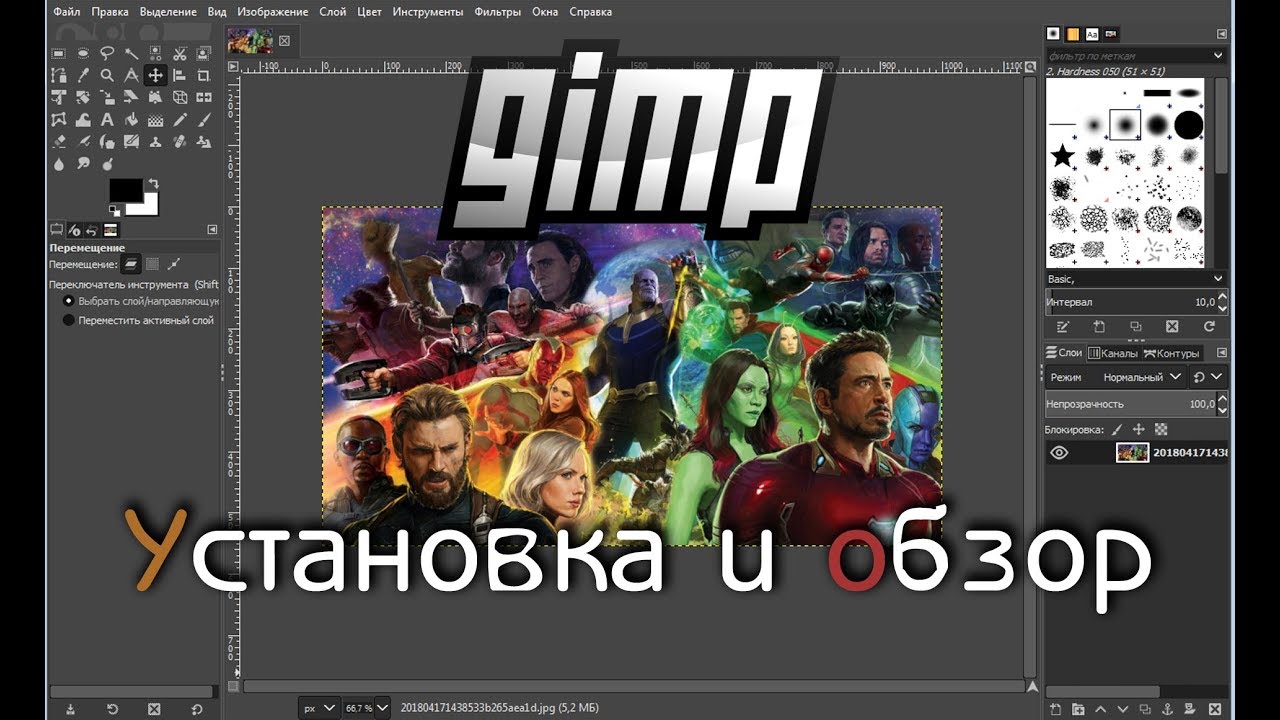
Task: Select the Text tool
Action: click(107, 119)
